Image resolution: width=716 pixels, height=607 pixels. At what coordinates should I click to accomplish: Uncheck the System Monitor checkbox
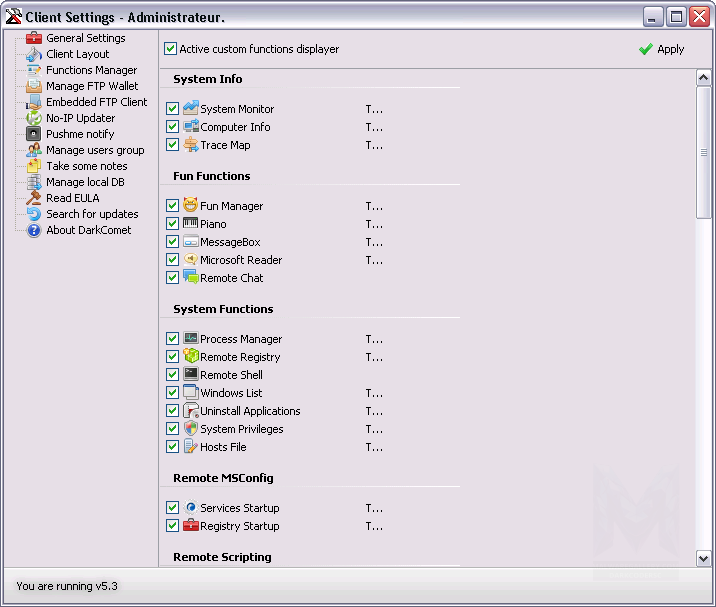tap(173, 109)
